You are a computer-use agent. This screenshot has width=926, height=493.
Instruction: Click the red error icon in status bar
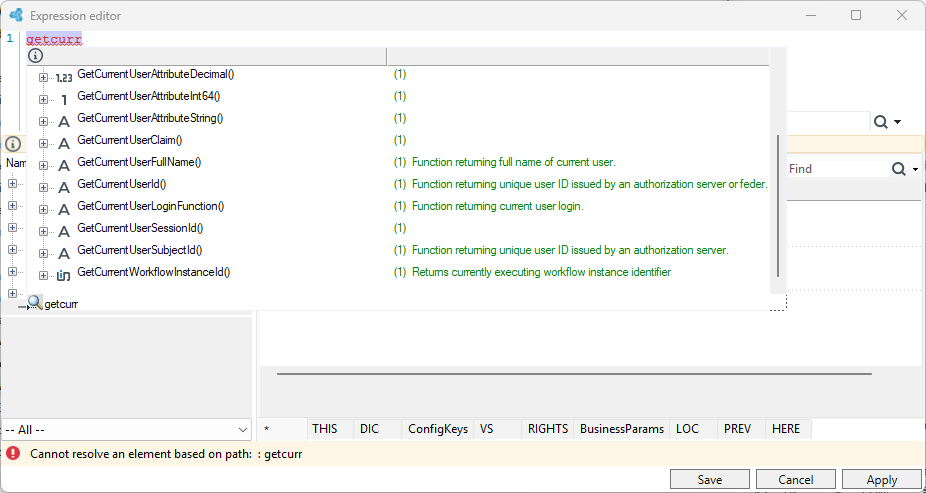point(13,453)
